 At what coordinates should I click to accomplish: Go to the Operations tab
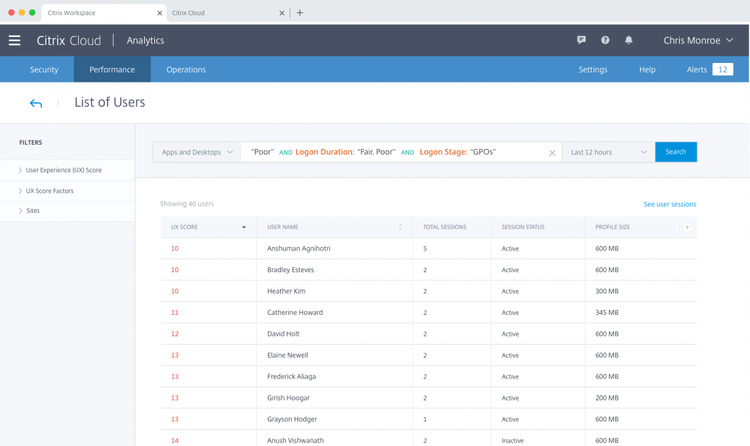(x=186, y=69)
